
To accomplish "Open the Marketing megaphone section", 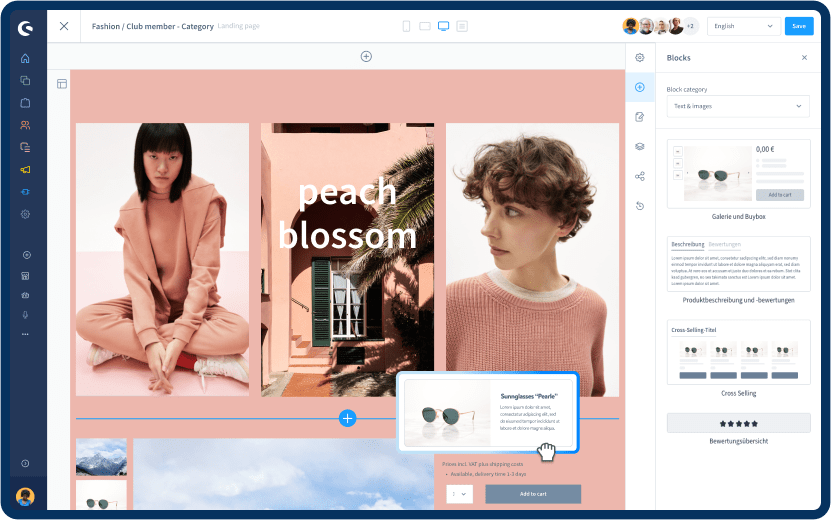I will 25,169.
